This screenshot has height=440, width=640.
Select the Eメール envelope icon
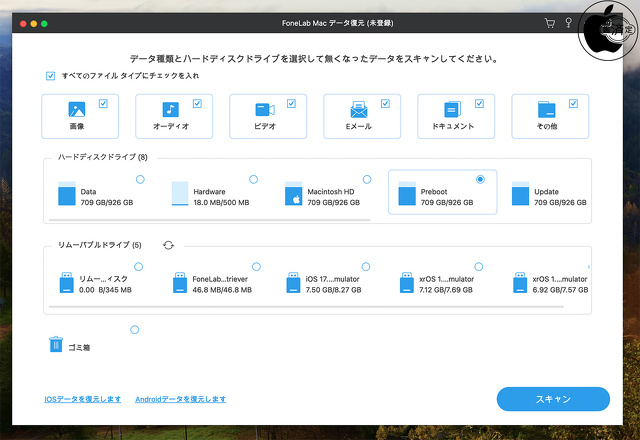point(359,109)
